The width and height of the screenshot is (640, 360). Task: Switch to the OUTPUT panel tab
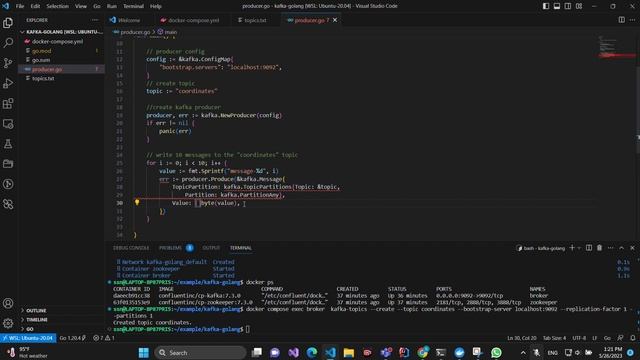[x=211, y=248]
